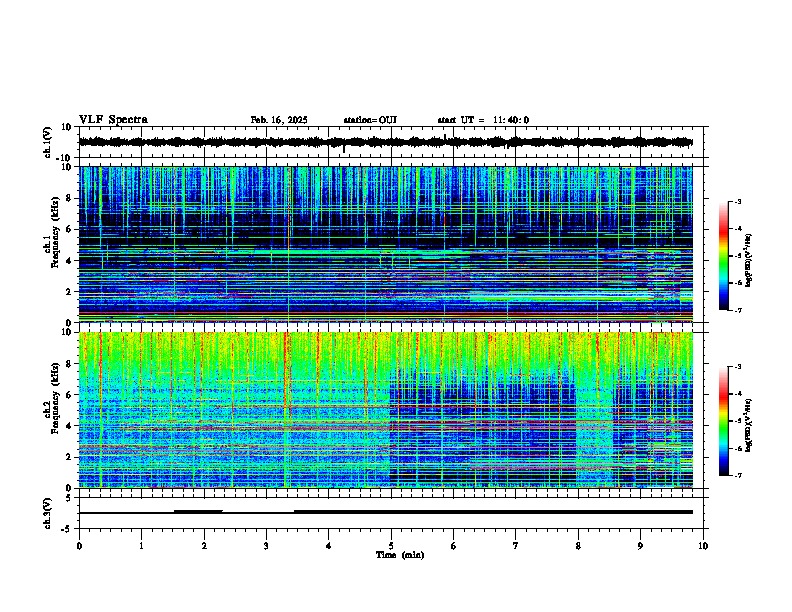Click time axis tick label "1"
This screenshot has width=792, height=612.
(x=141, y=546)
